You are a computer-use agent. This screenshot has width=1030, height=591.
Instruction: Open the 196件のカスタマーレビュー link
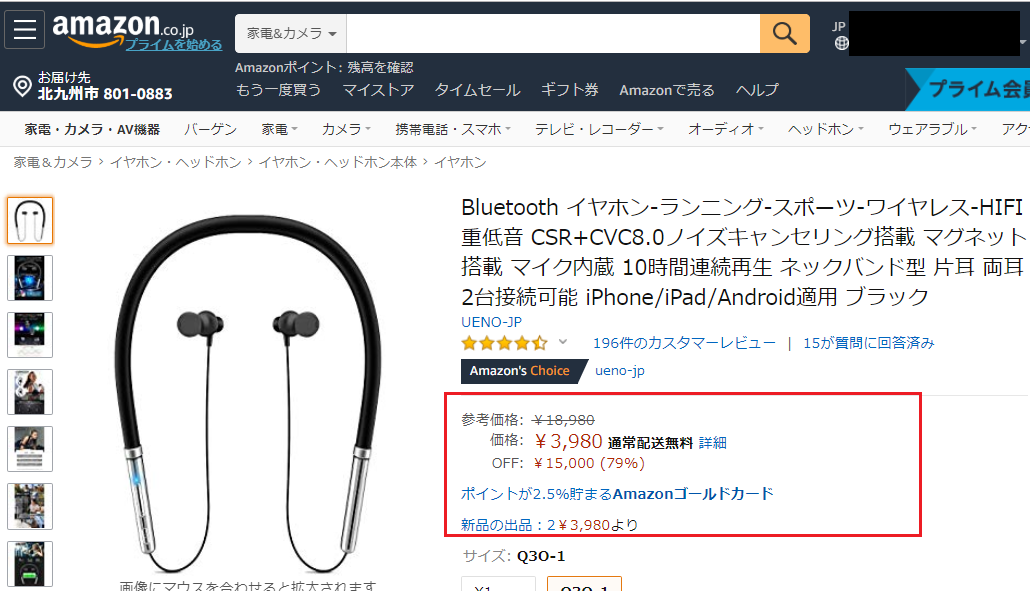684,343
